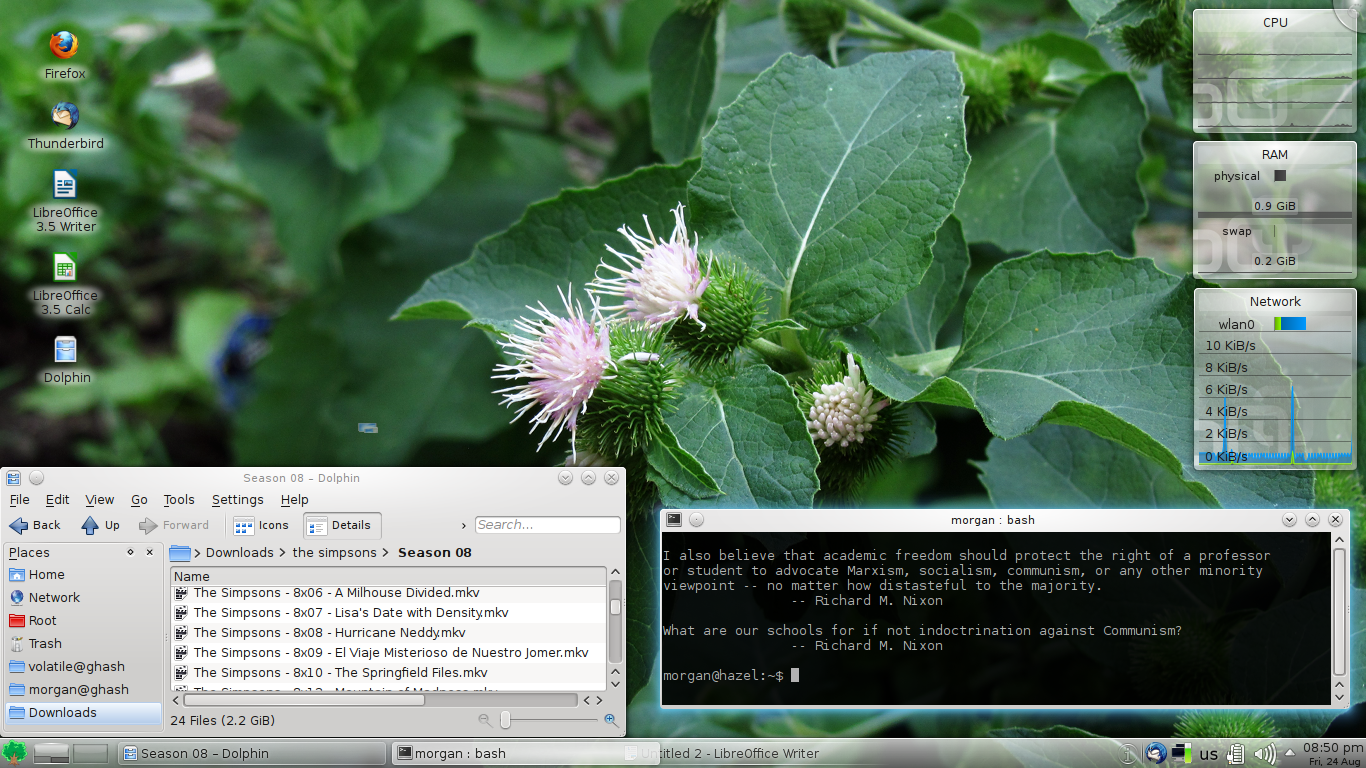
Task: Switch Dolphin to Details view
Action: 340,525
